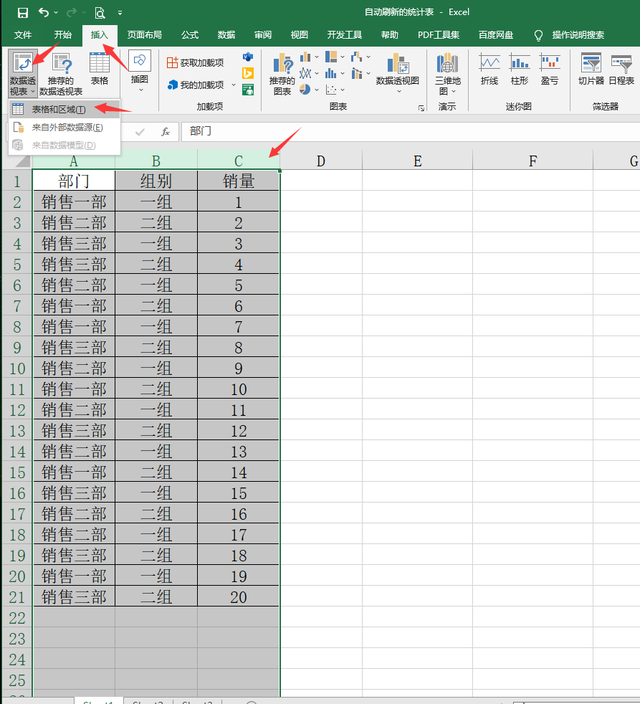Insert 柱形 column sparkline
640x704 pixels.
(x=520, y=69)
